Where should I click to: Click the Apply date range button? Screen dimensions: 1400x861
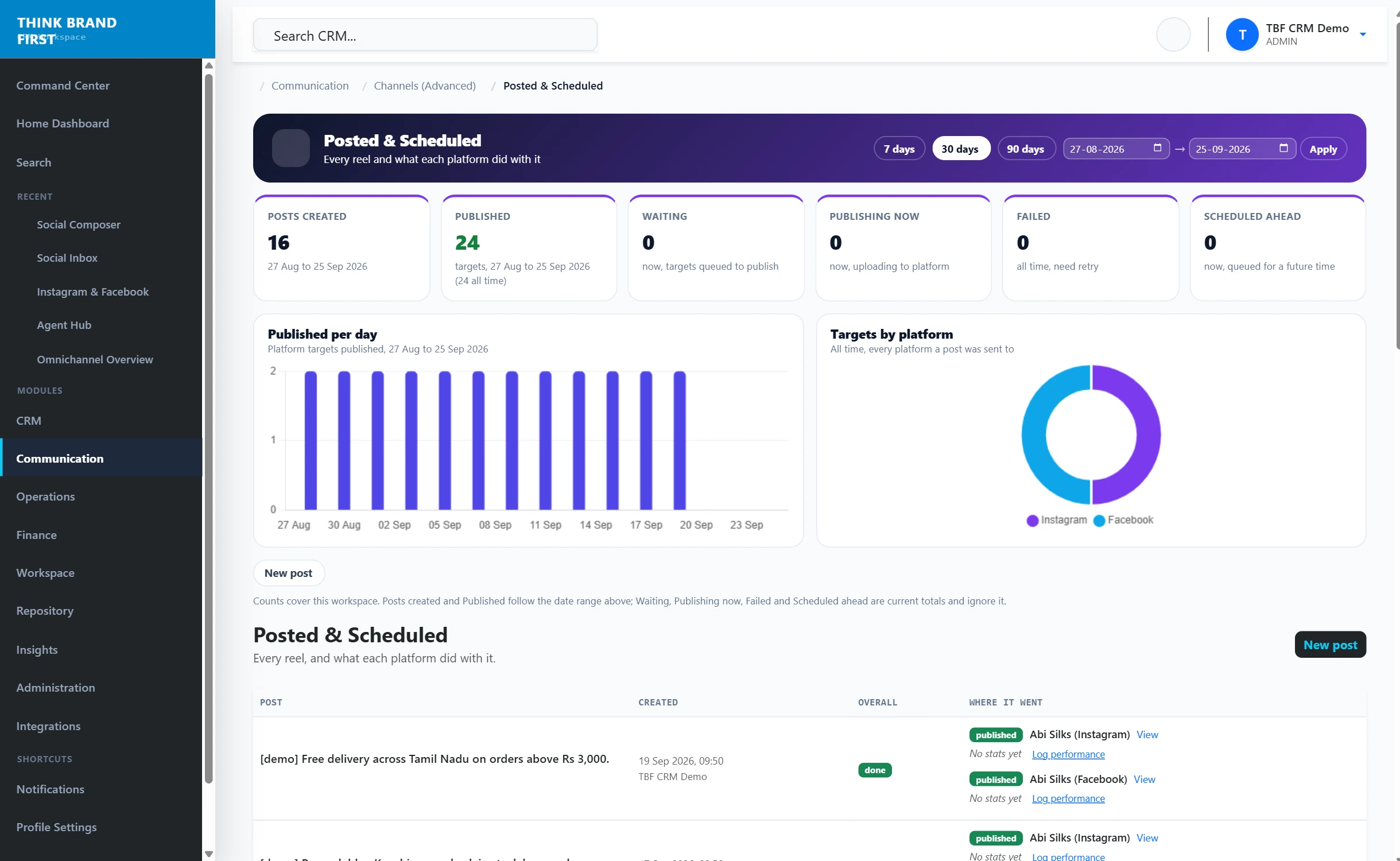pos(1323,149)
